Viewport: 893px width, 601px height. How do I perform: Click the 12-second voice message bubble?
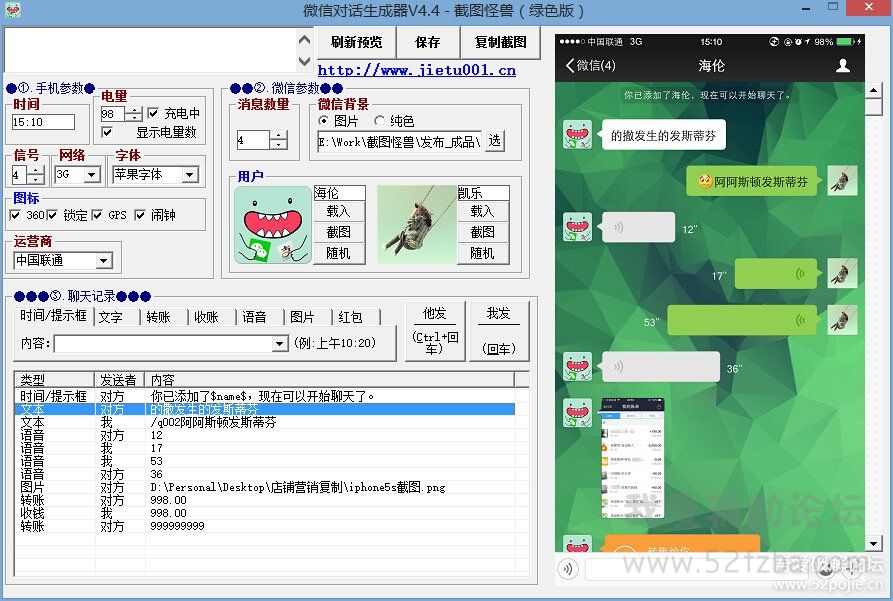pos(638,228)
